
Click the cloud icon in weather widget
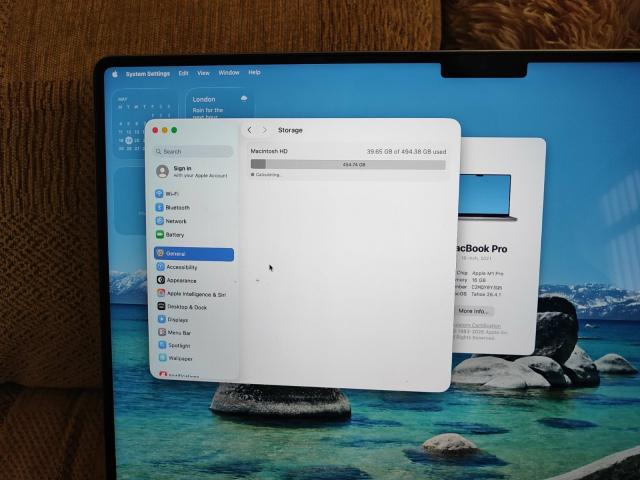[244, 98]
